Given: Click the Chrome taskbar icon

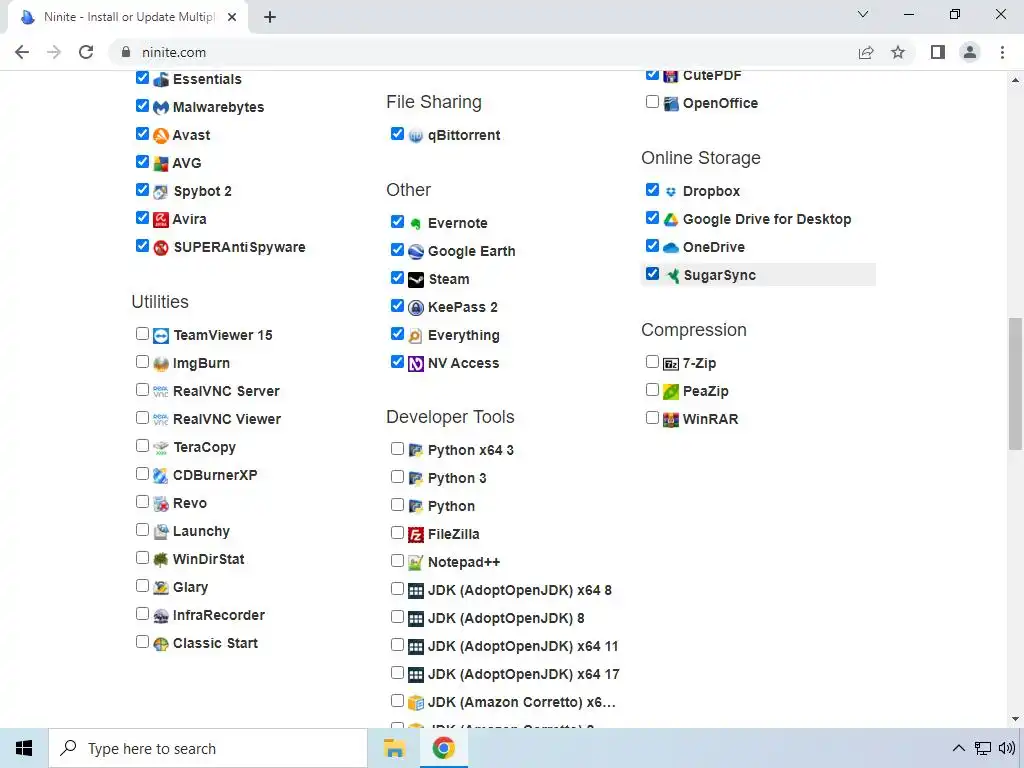Looking at the screenshot, I should pos(443,748).
